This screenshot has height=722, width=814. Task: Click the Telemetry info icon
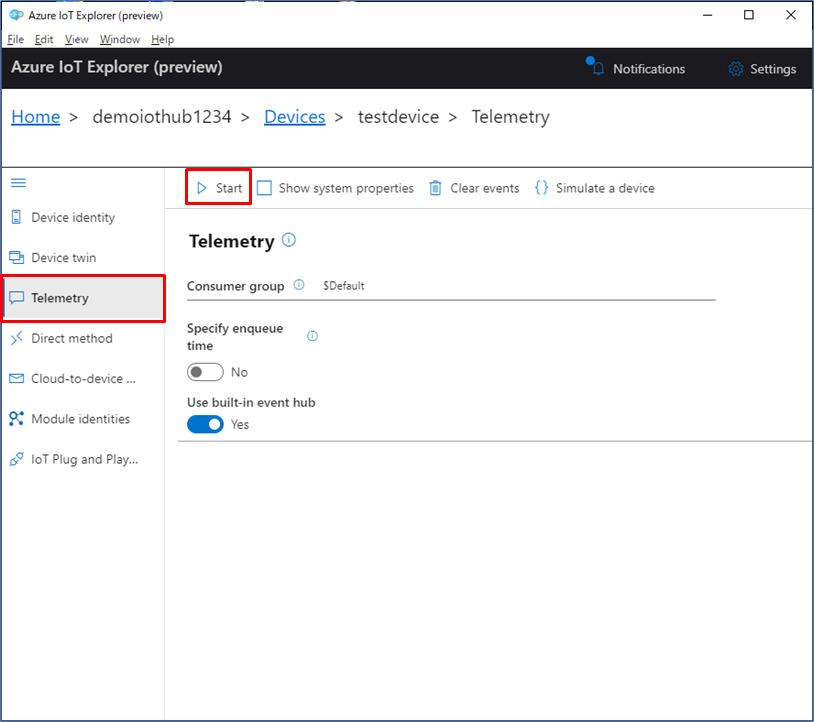[289, 239]
